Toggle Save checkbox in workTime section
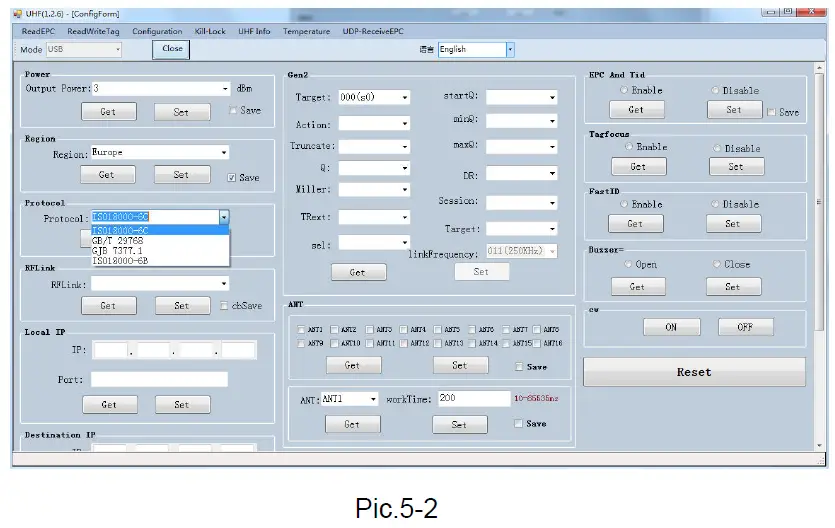This screenshot has height=528, width=835. [518, 423]
